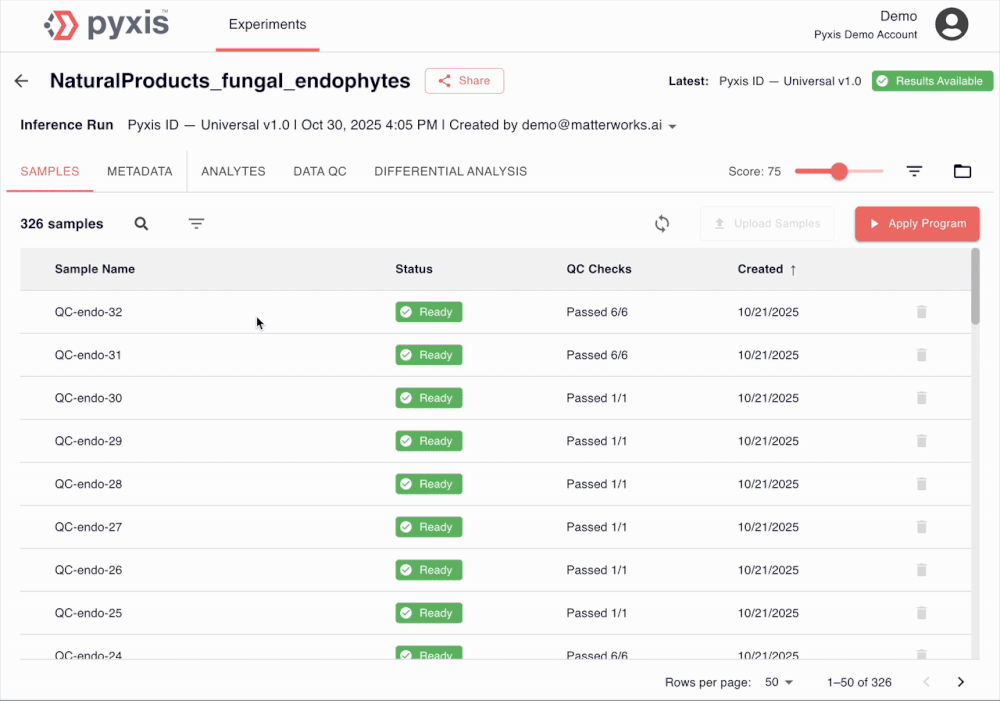Open the DIFFERENTIAL ANALYSIS tab

[450, 171]
